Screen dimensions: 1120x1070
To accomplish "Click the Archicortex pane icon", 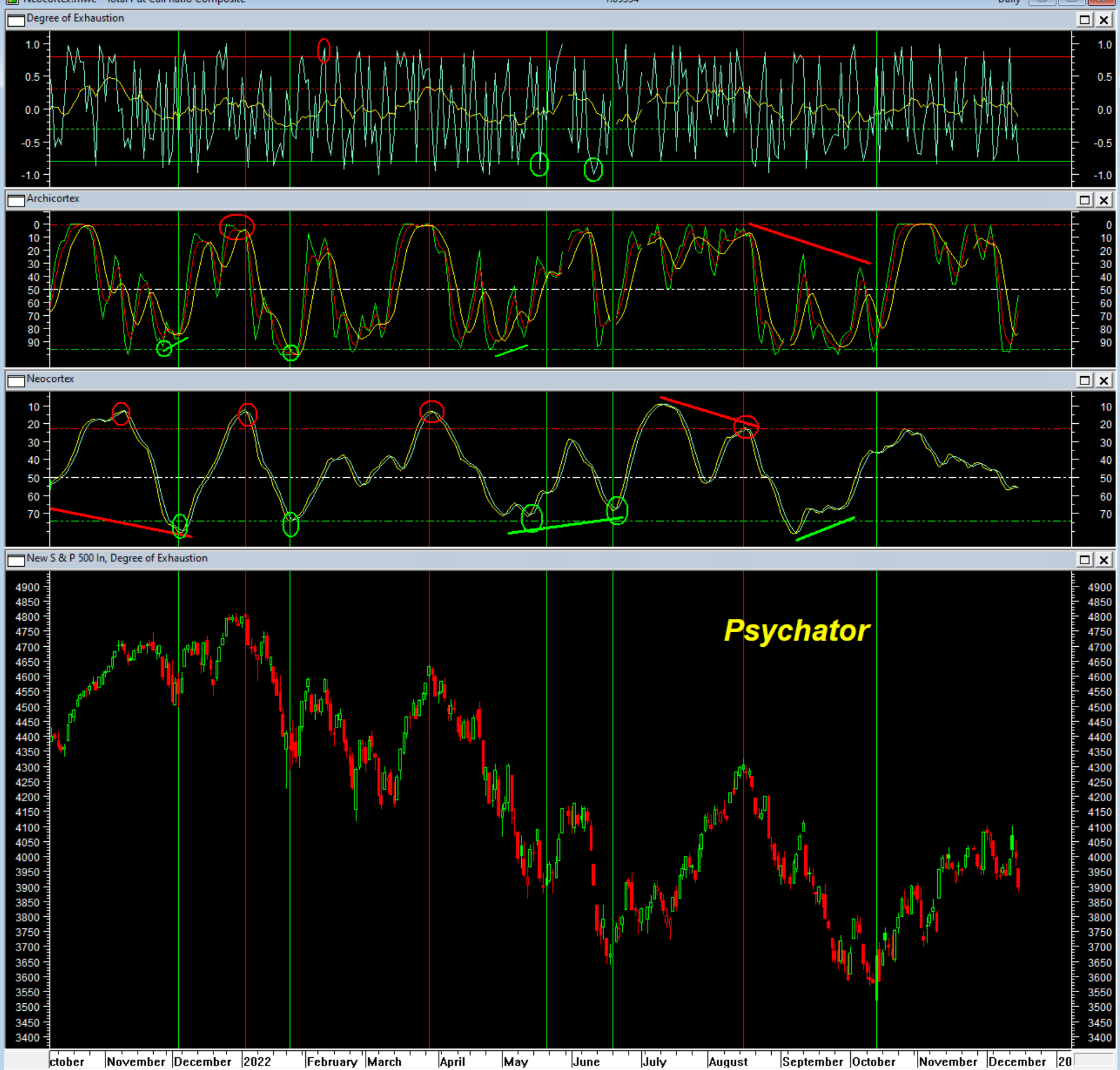I will pos(16,200).
